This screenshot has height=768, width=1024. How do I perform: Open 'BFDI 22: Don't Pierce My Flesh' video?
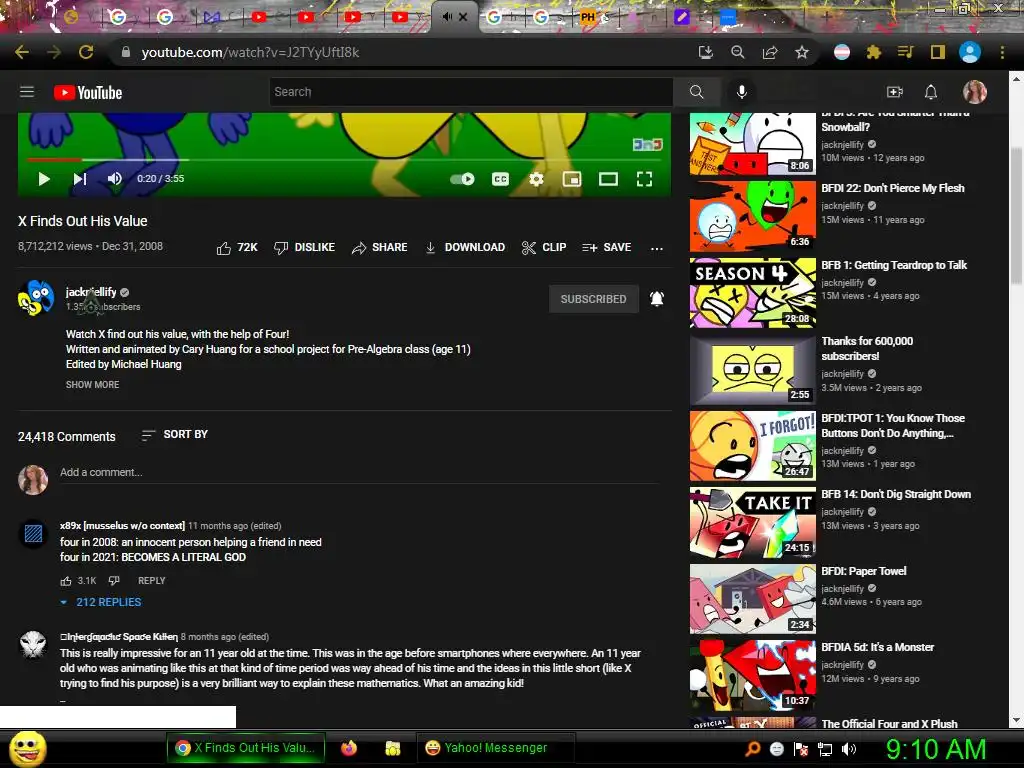pyautogui.click(x=892, y=188)
